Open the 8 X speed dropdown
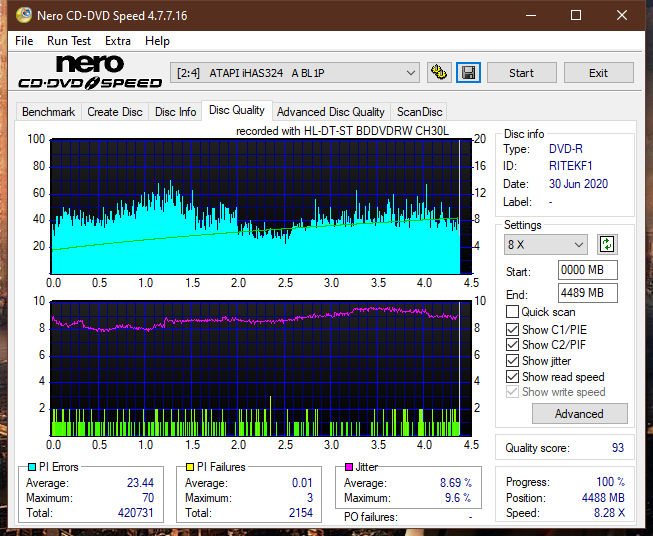 click(x=546, y=244)
